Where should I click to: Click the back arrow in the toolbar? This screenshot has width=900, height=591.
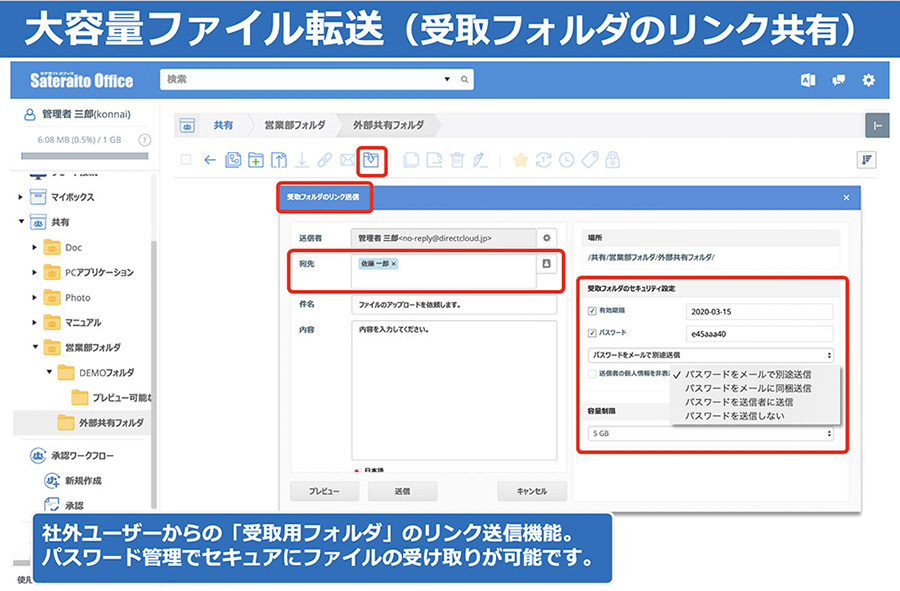pos(210,160)
